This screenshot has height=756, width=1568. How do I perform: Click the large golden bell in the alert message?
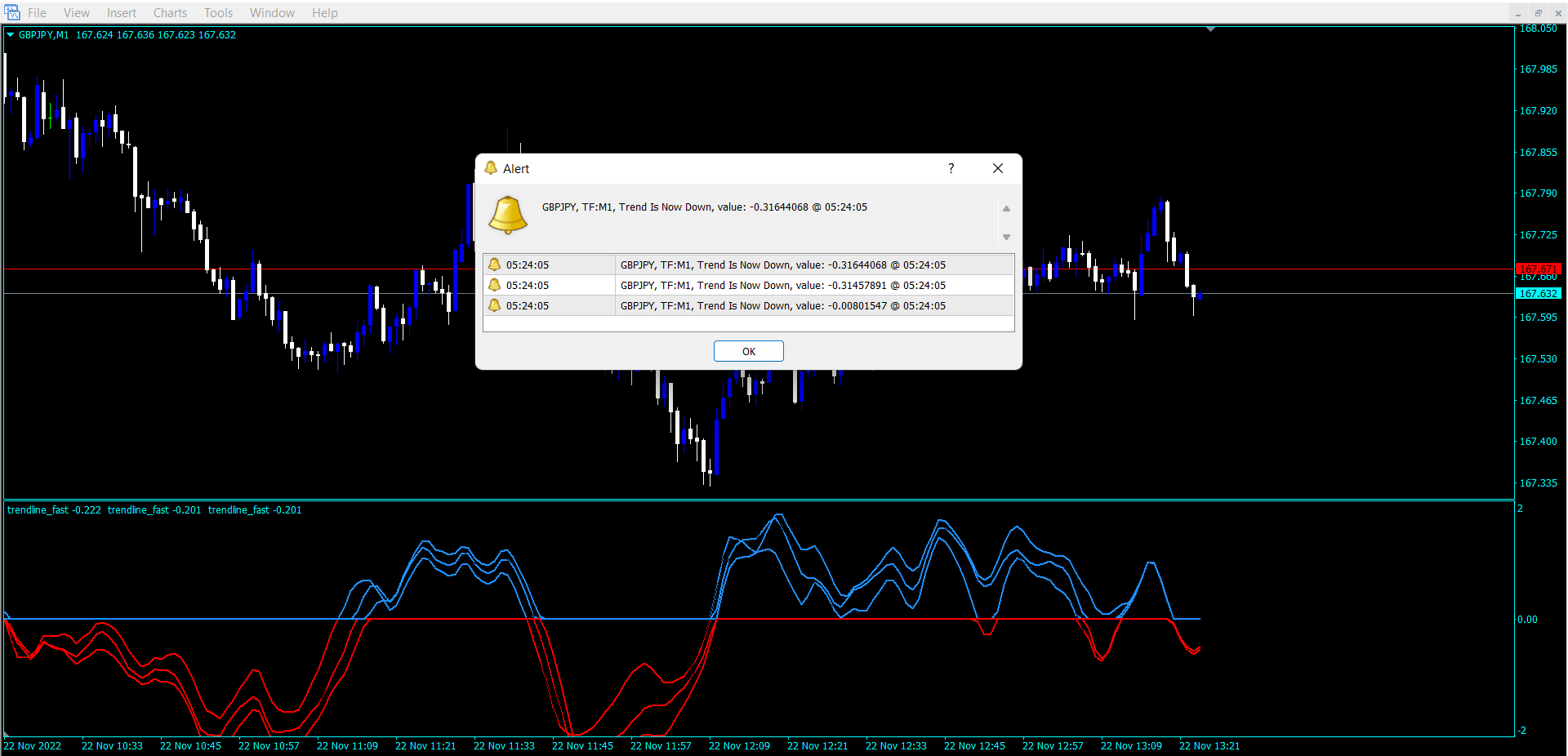[x=508, y=215]
